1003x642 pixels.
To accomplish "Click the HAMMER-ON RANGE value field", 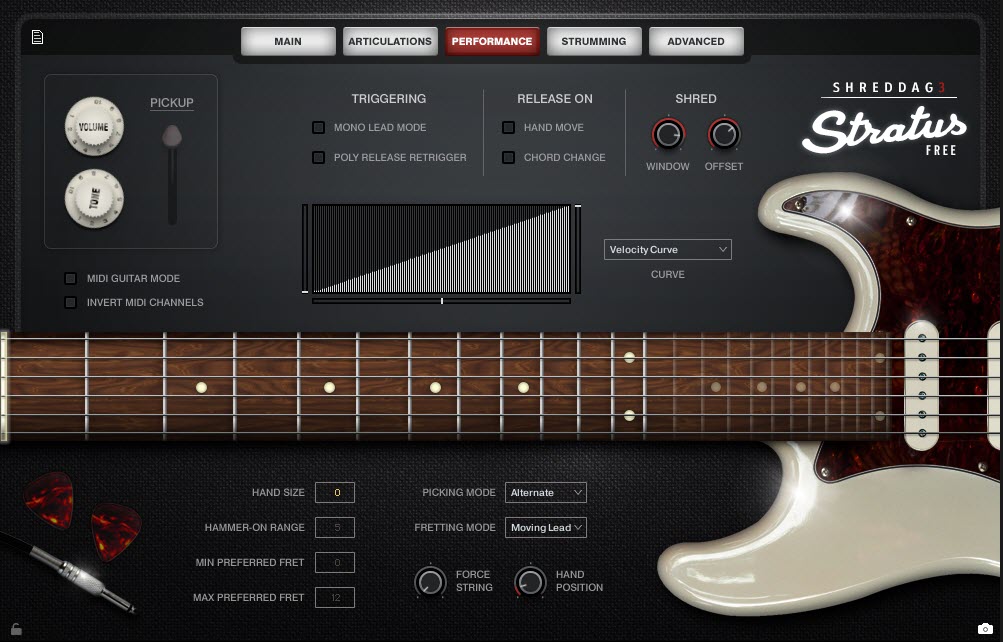I will [x=335, y=528].
